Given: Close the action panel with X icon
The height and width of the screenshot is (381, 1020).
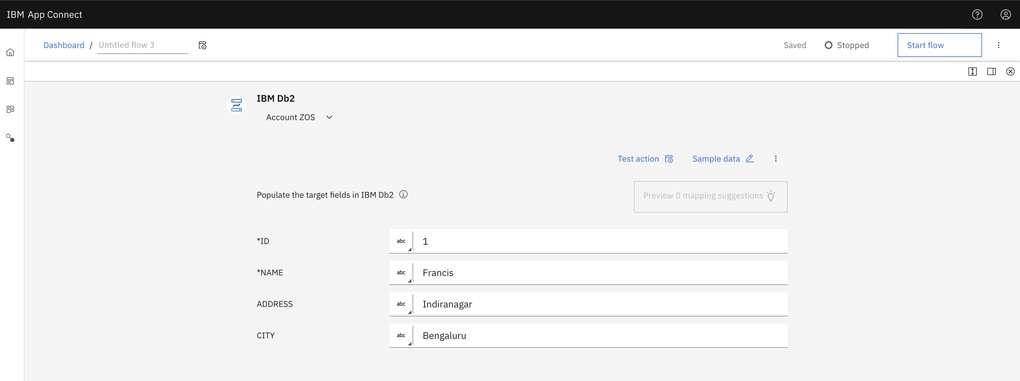Looking at the screenshot, I should click(1010, 72).
